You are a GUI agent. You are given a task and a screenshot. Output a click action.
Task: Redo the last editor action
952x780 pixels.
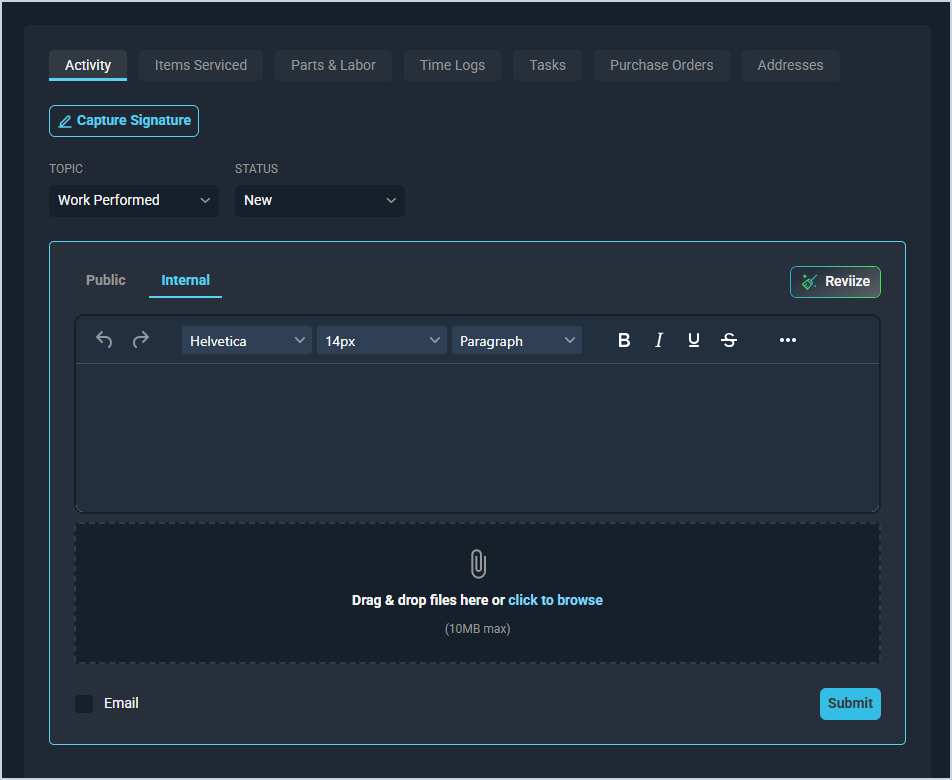coord(141,340)
